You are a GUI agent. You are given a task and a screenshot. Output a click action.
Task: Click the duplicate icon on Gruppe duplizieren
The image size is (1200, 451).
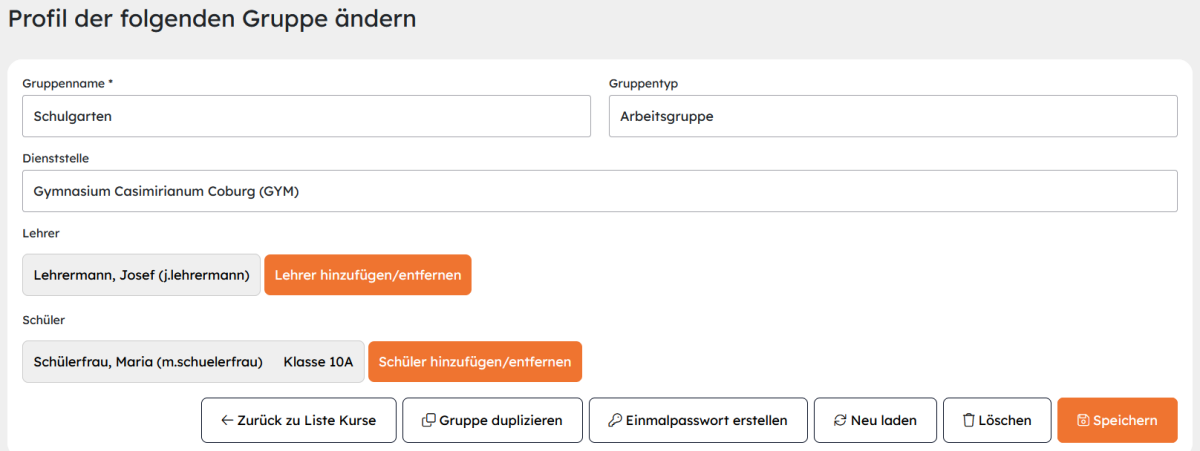(x=428, y=421)
